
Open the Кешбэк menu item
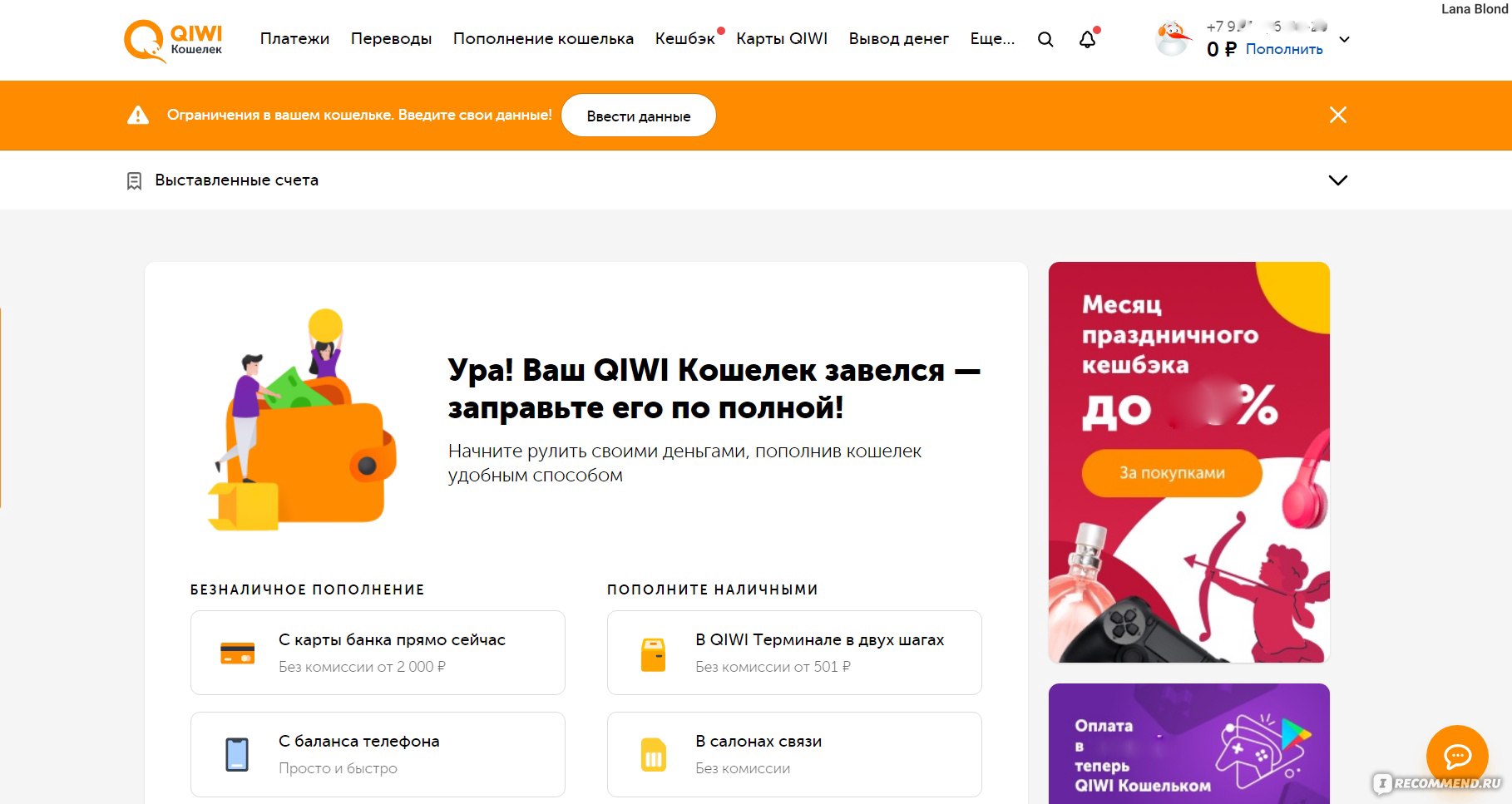tap(684, 38)
